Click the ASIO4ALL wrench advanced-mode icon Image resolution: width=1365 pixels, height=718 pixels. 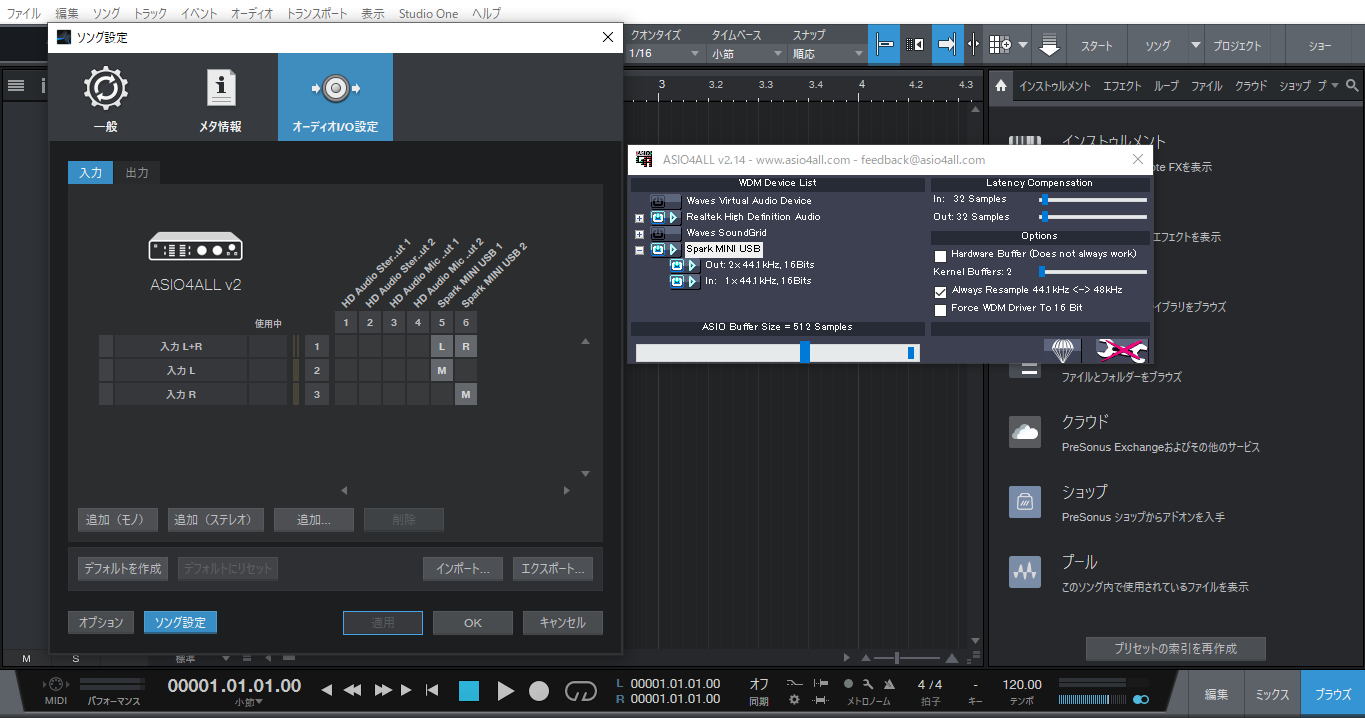[x=1121, y=350]
